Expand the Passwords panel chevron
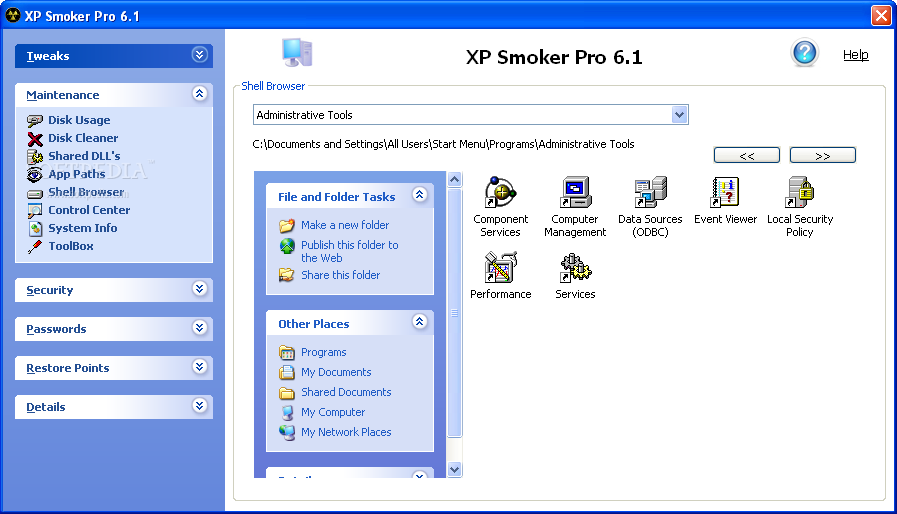 coord(199,327)
